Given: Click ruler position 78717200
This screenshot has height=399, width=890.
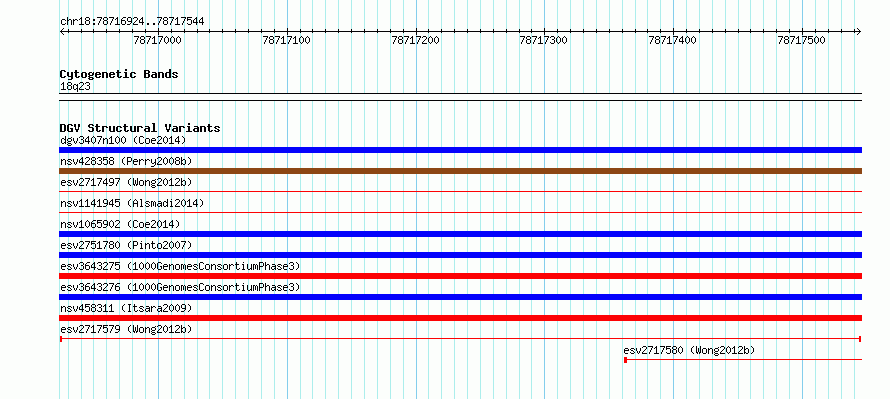Looking at the screenshot, I should pos(415,41).
